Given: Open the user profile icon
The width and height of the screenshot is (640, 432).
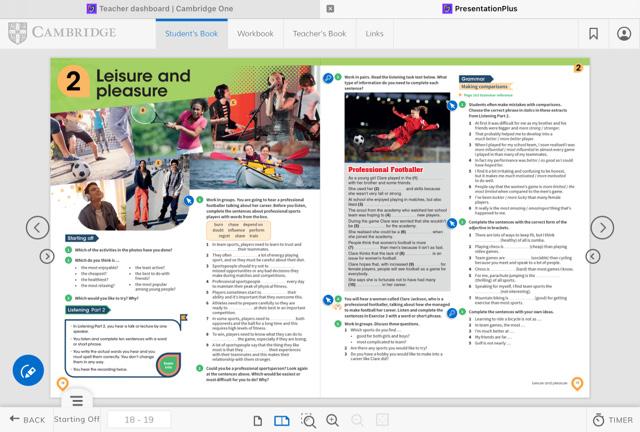Looking at the screenshot, I should point(624,33).
